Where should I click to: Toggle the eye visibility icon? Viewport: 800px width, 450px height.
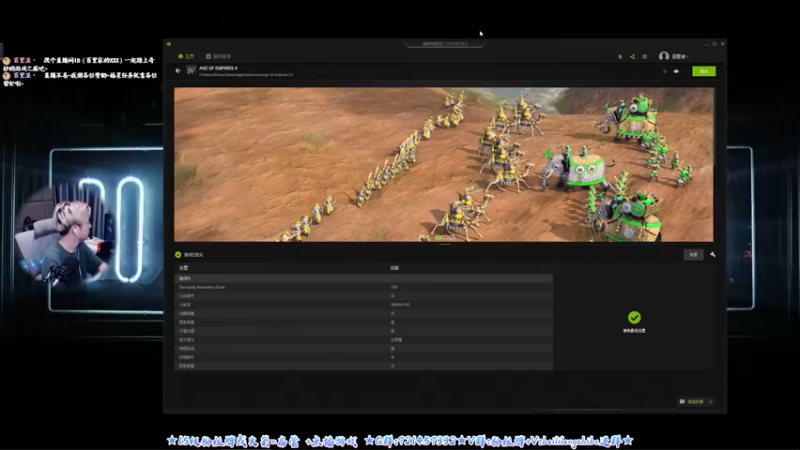[x=677, y=71]
